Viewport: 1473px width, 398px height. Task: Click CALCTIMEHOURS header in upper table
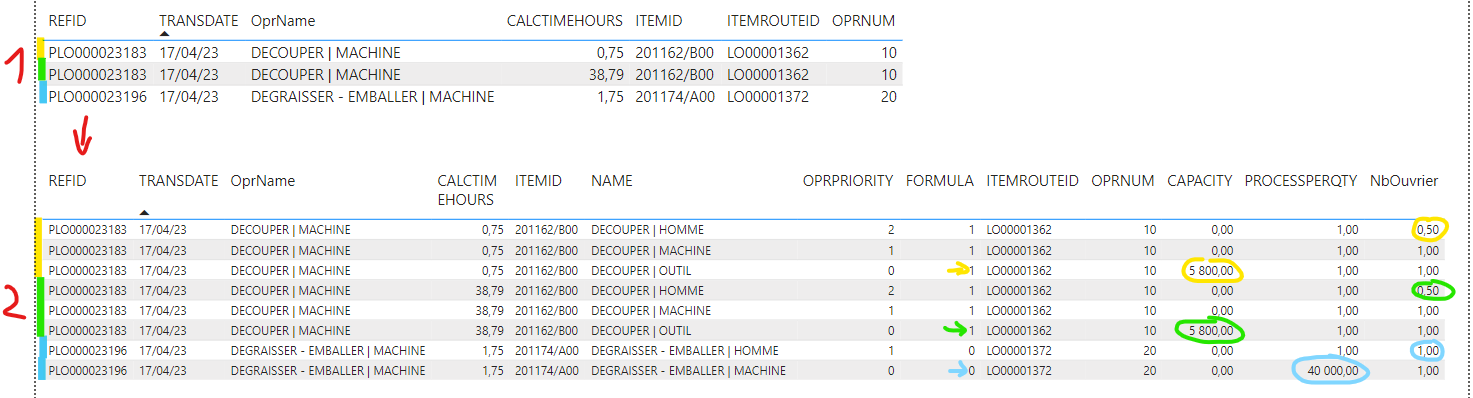click(x=564, y=20)
